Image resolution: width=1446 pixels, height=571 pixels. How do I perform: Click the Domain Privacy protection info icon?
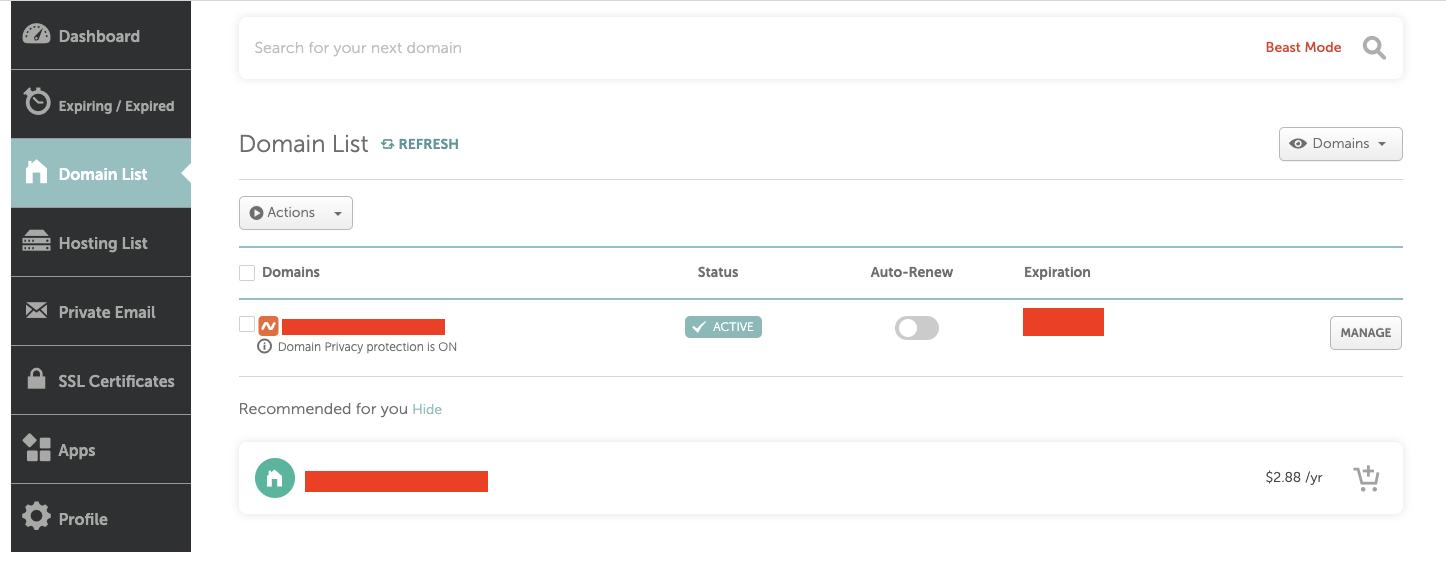[x=265, y=347]
